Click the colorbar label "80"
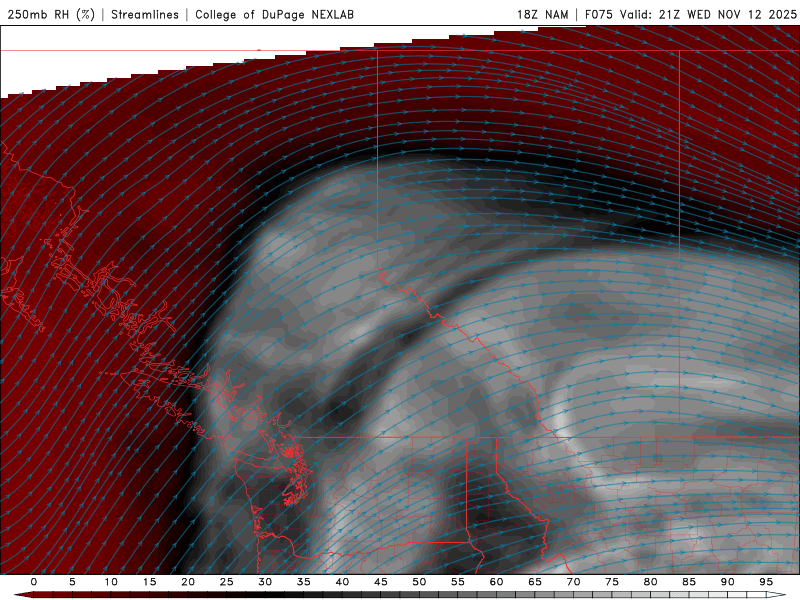Screen dimensions: 800x600 pos(650,582)
